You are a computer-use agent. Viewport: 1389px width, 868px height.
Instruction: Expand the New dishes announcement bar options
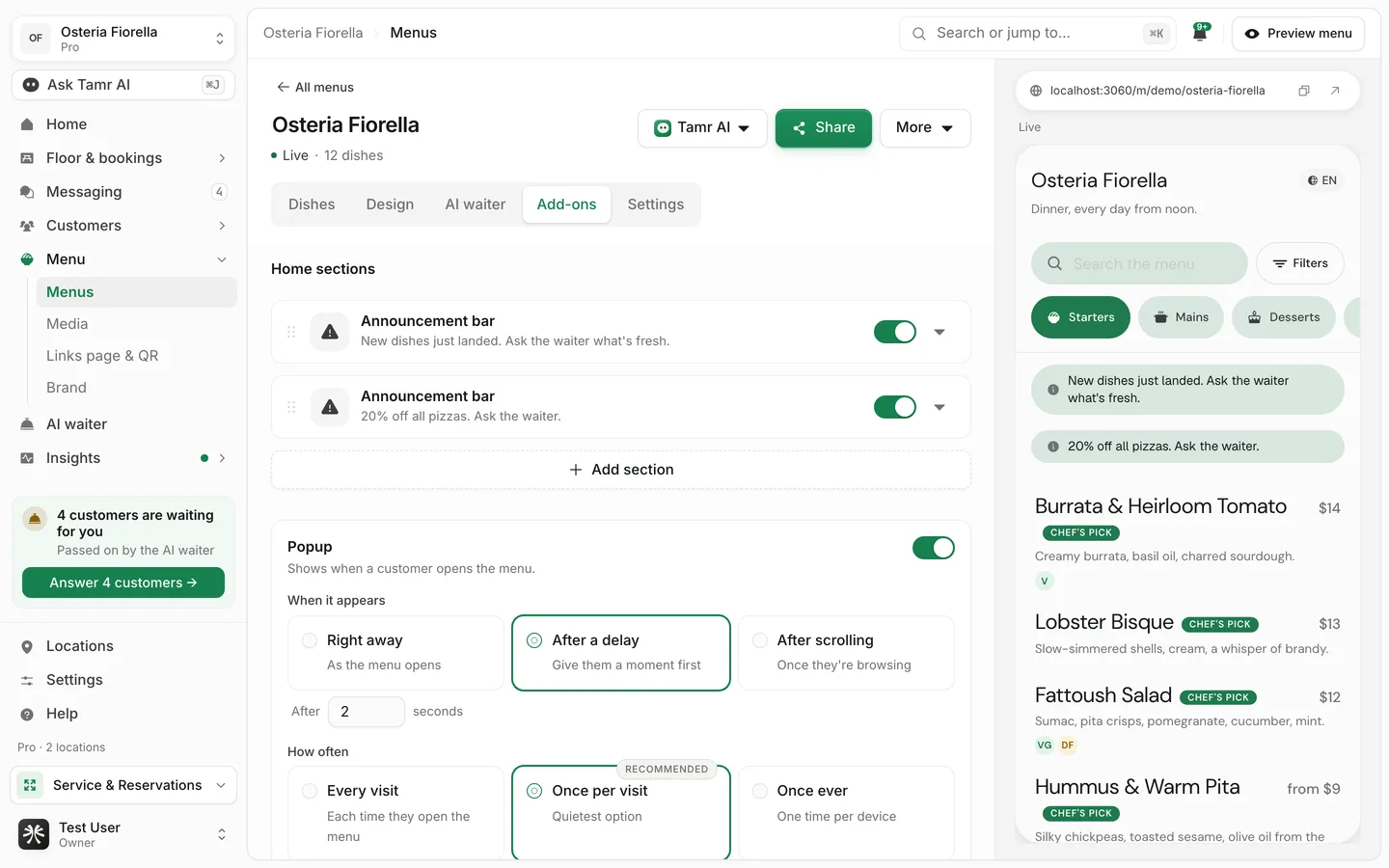pos(940,332)
